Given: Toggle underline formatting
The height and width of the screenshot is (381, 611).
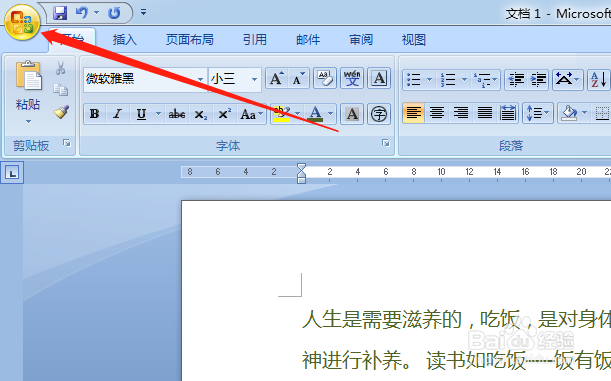Looking at the screenshot, I should point(141,114).
